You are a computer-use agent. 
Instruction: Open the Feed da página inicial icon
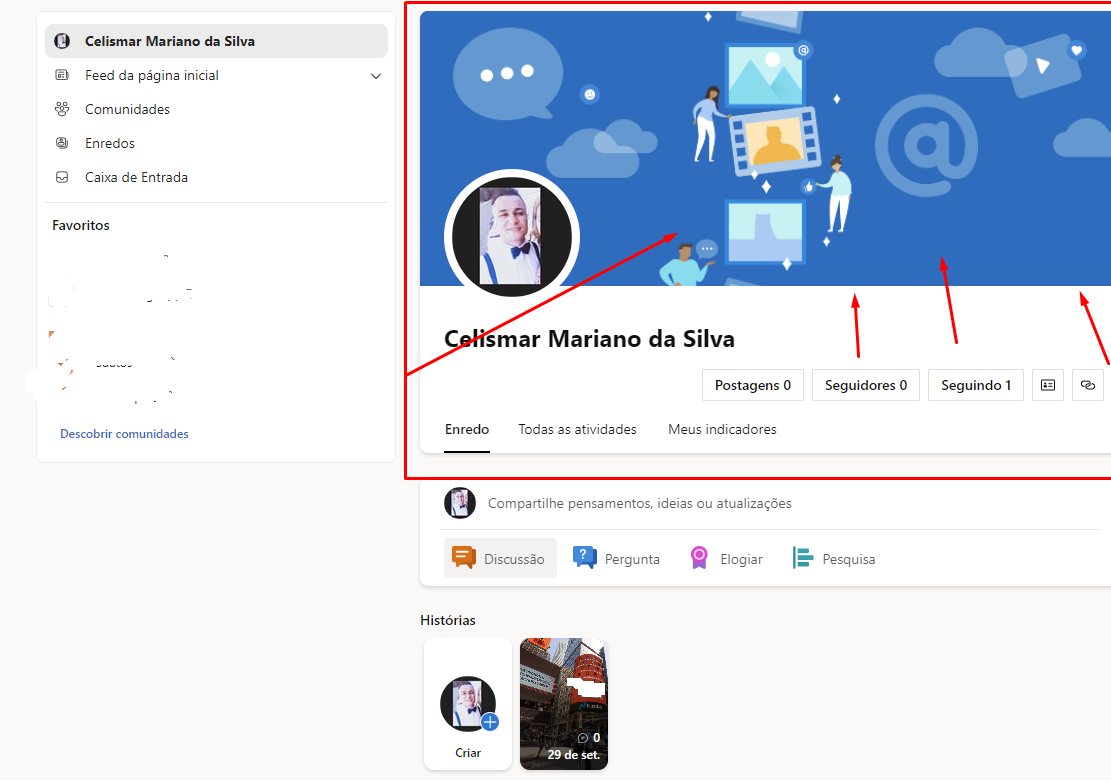[61, 75]
